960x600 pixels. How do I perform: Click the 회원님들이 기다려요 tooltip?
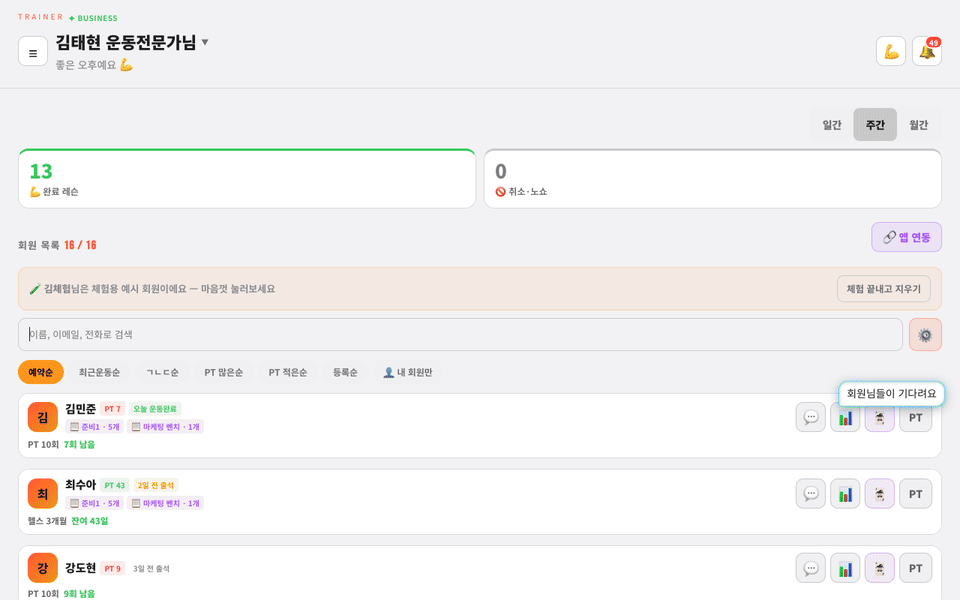click(891, 394)
